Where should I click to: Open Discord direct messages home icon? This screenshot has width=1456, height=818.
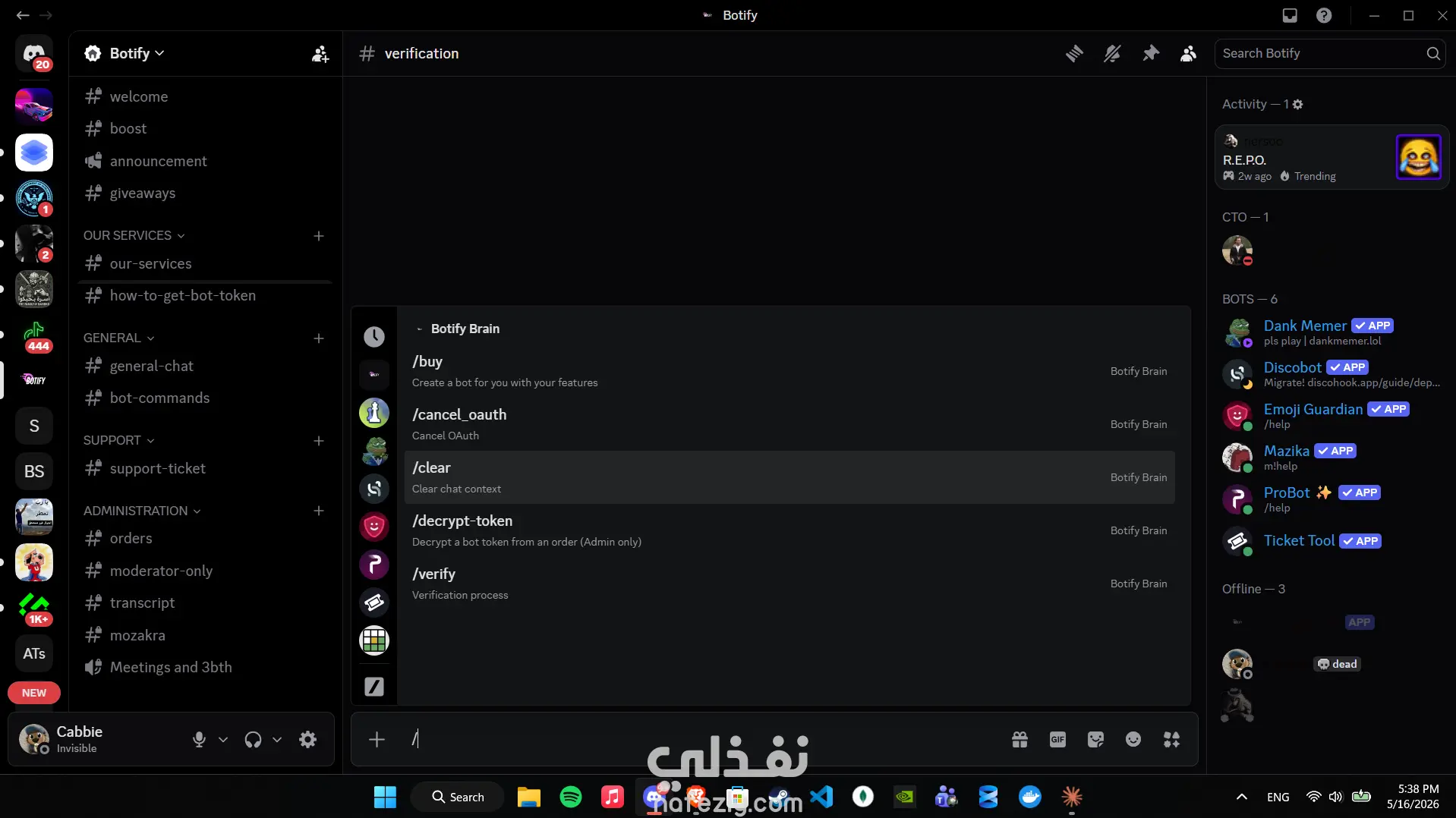coord(34,53)
